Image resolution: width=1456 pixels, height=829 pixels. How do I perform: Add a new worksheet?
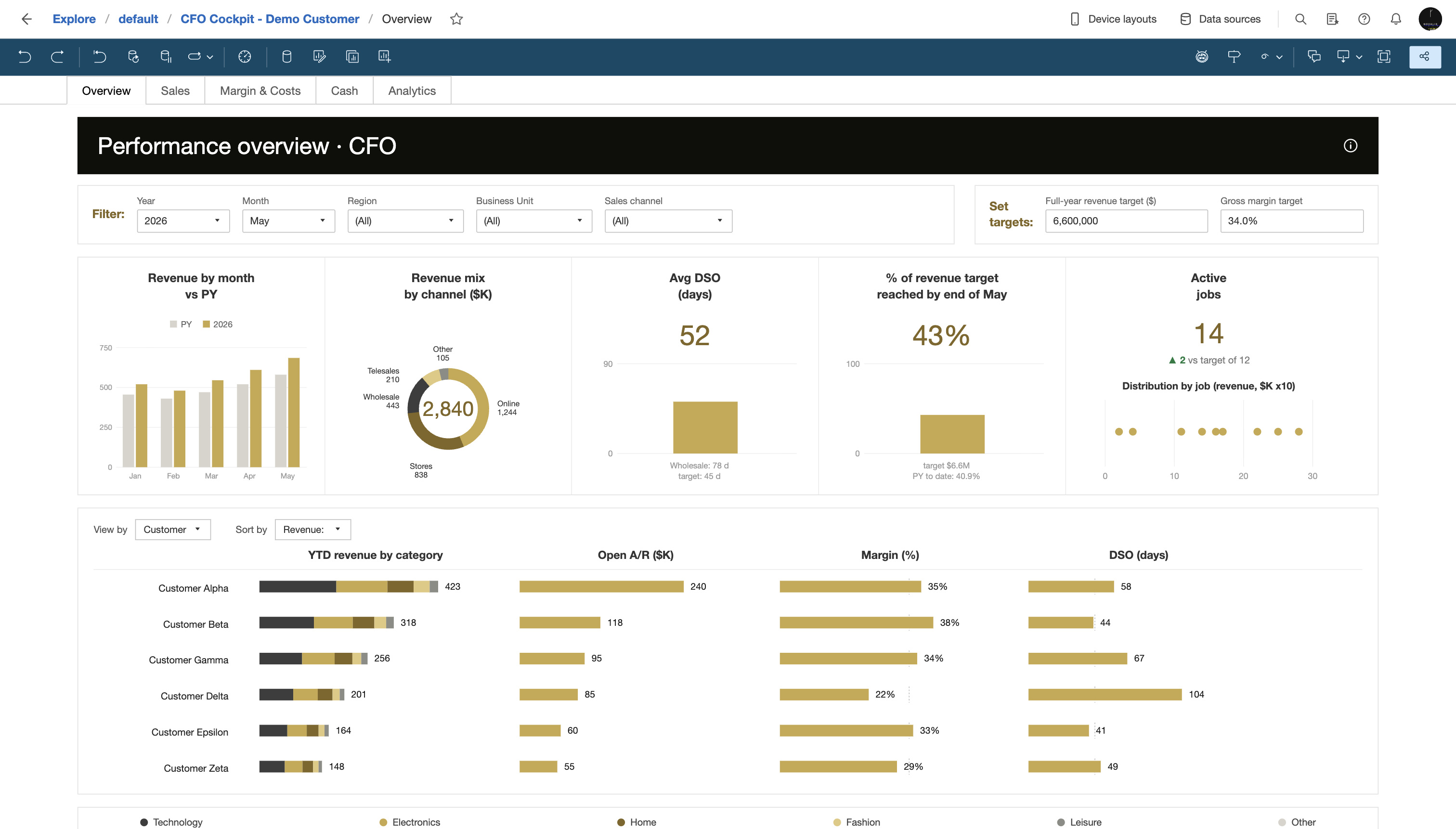[384, 56]
